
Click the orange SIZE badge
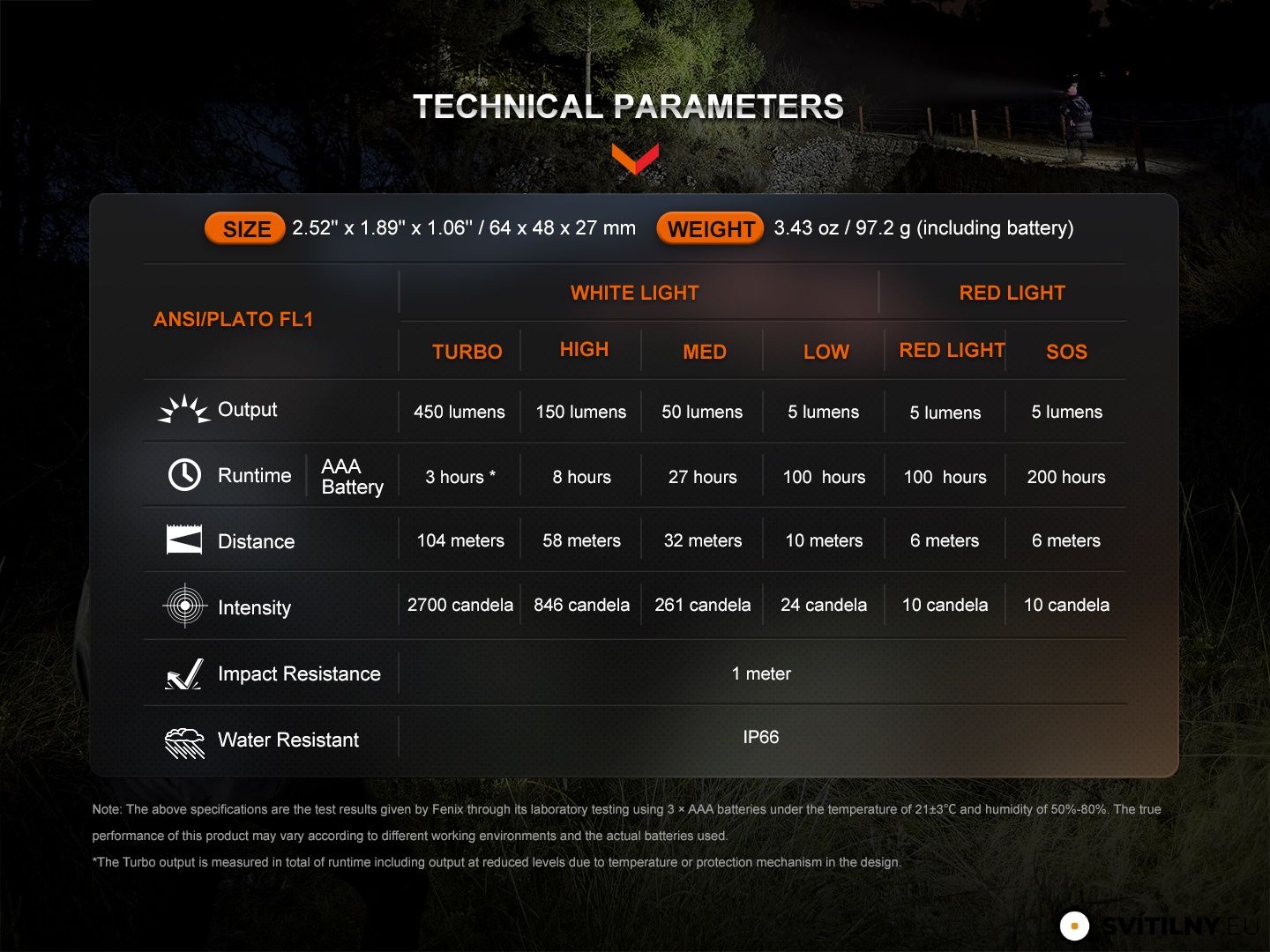point(245,228)
